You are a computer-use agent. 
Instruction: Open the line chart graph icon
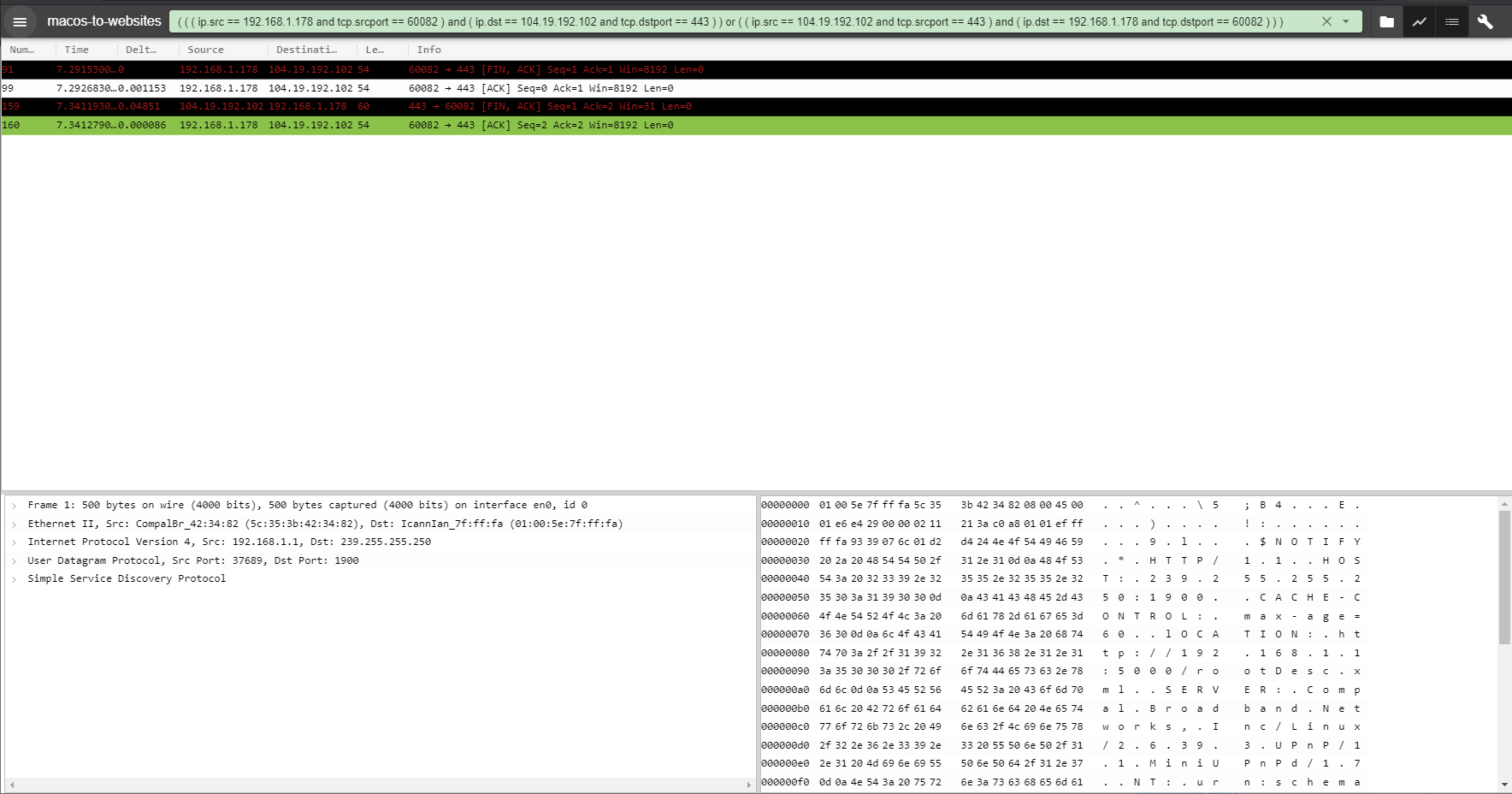[x=1420, y=21]
